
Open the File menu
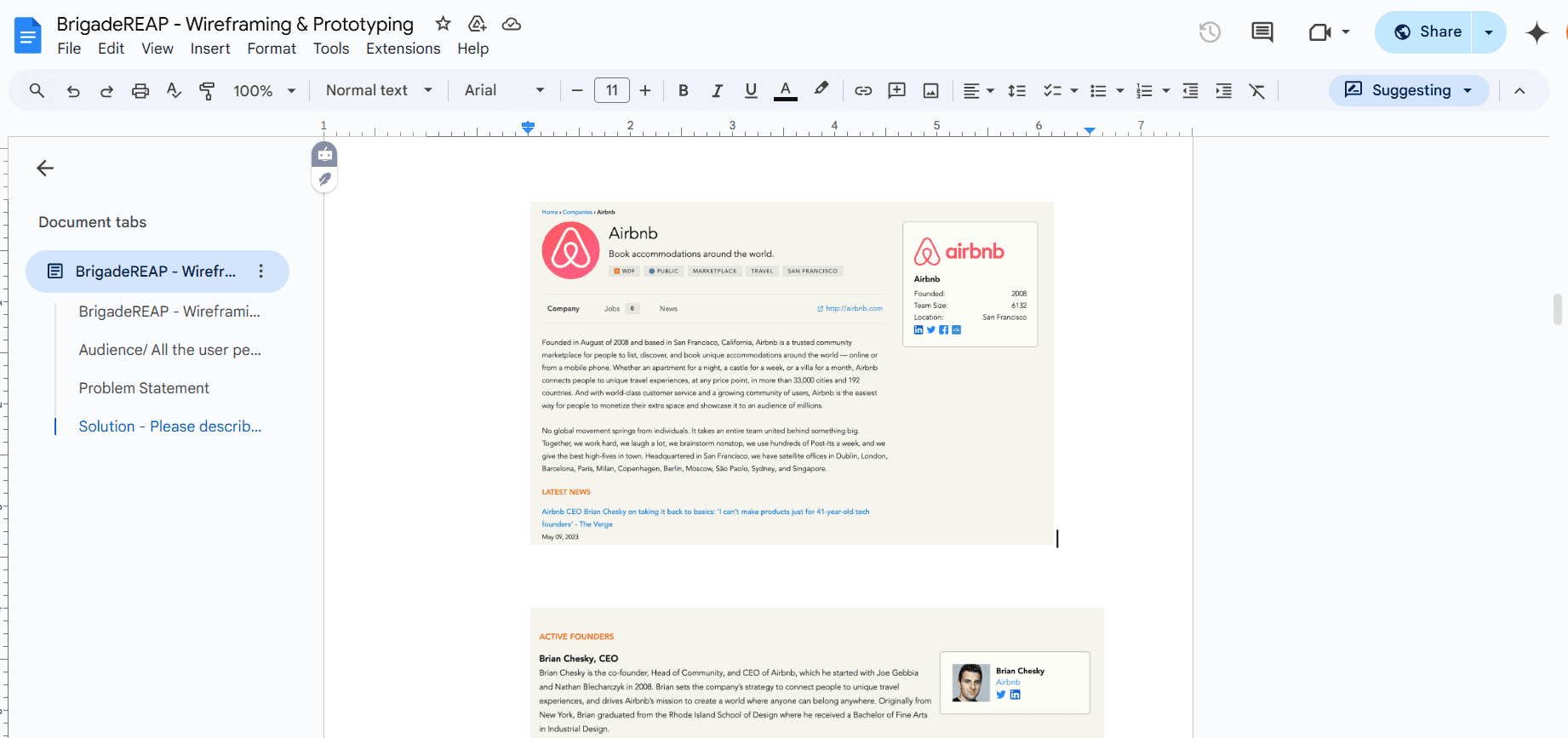pyautogui.click(x=69, y=49)
